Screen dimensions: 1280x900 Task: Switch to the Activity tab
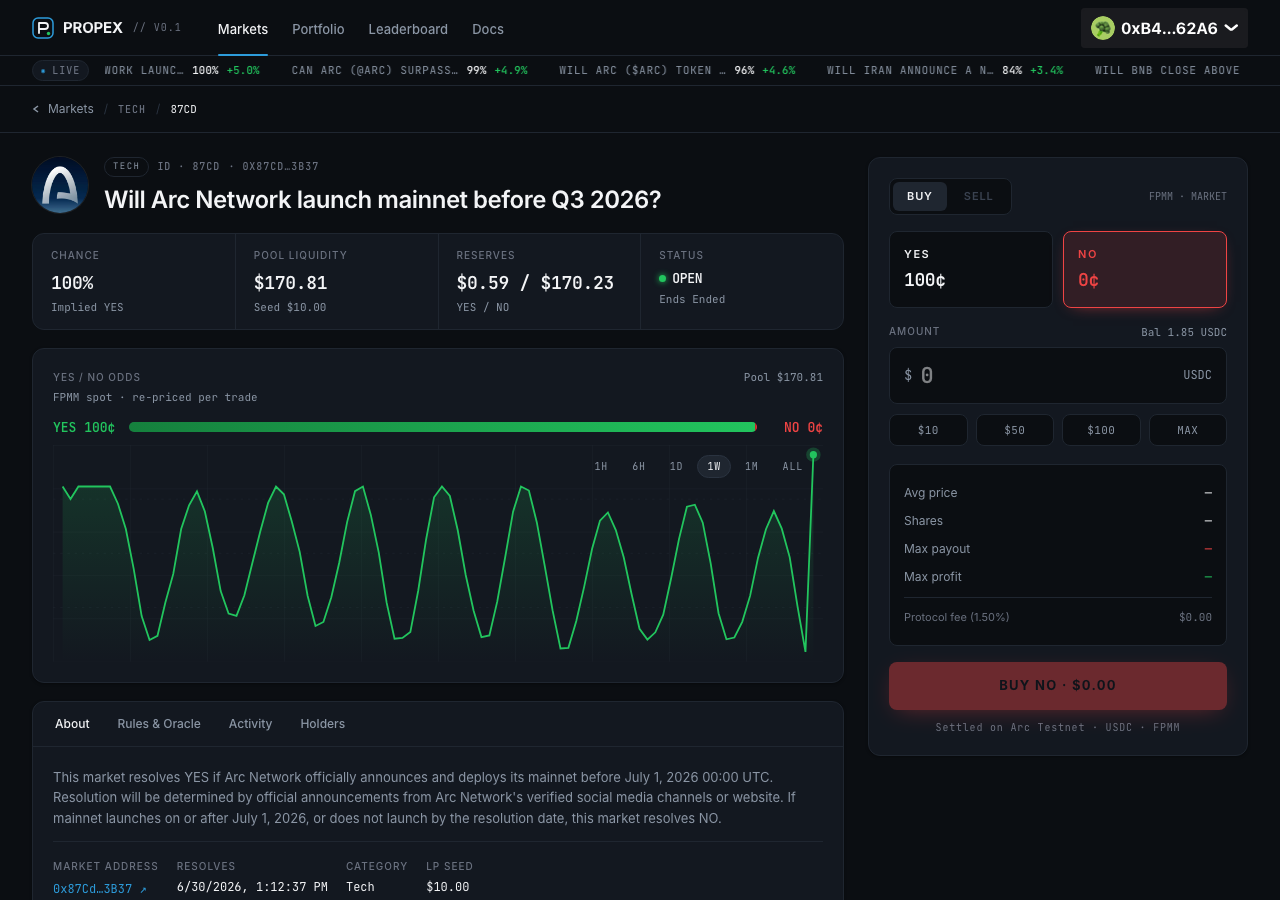tap(250, 724)
